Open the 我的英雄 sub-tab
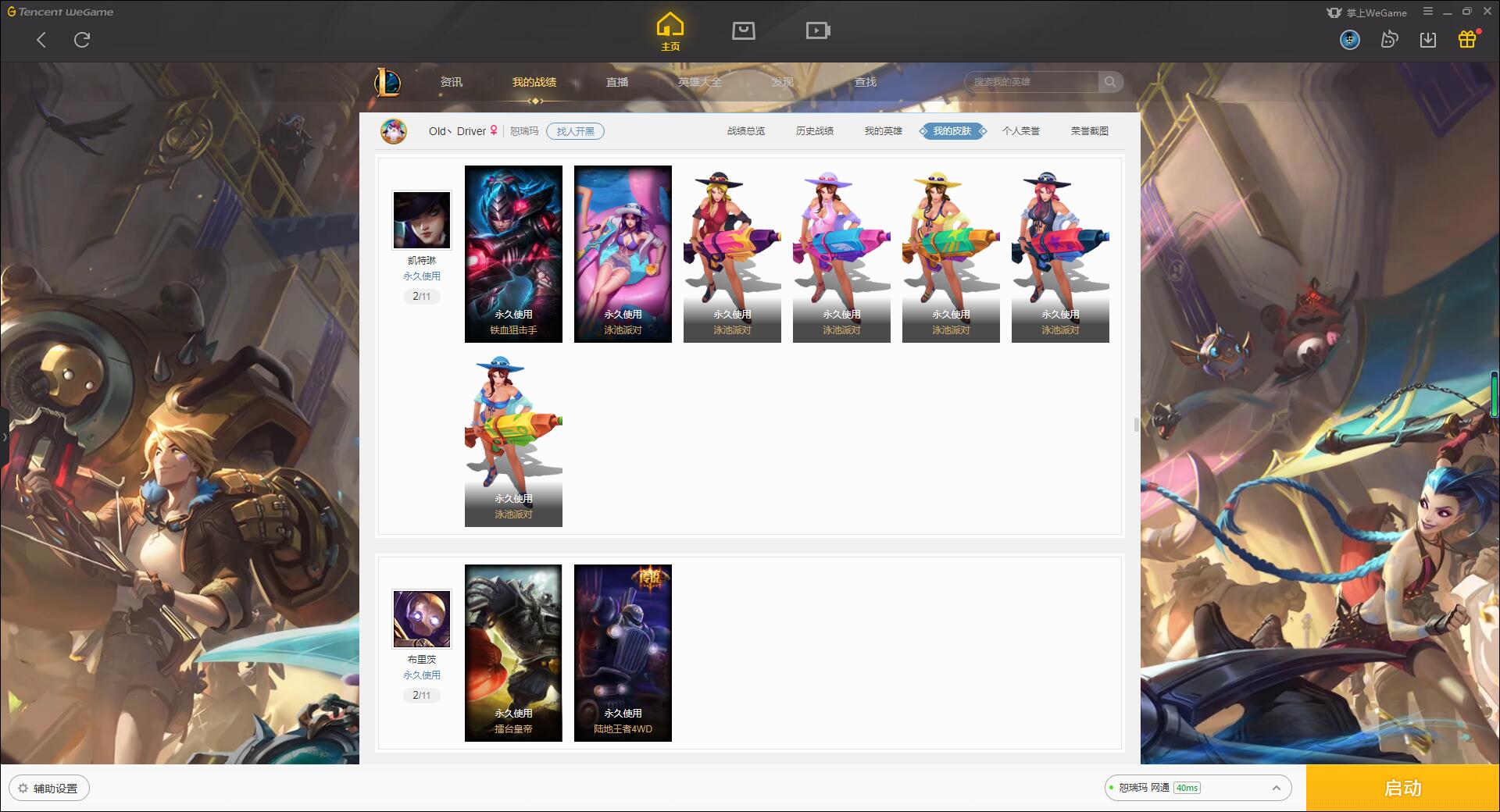The image size is (1500, 812). [x=884, y=131]
